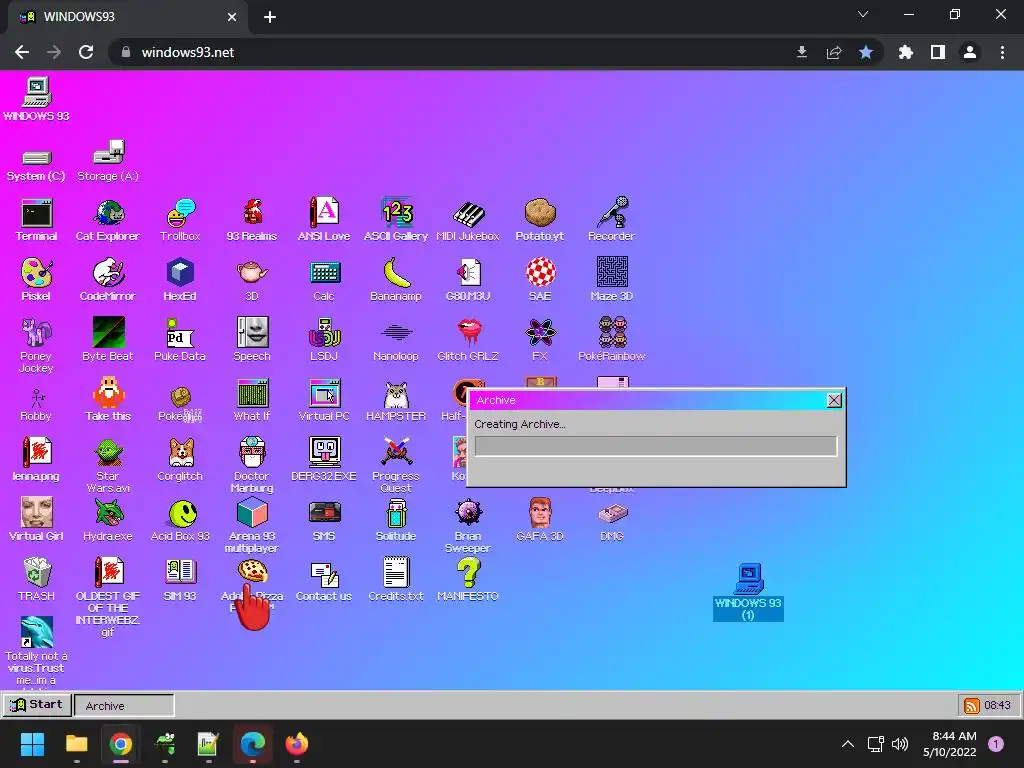
Task: Open Solitude icon
Action: [x=396, y=520]
